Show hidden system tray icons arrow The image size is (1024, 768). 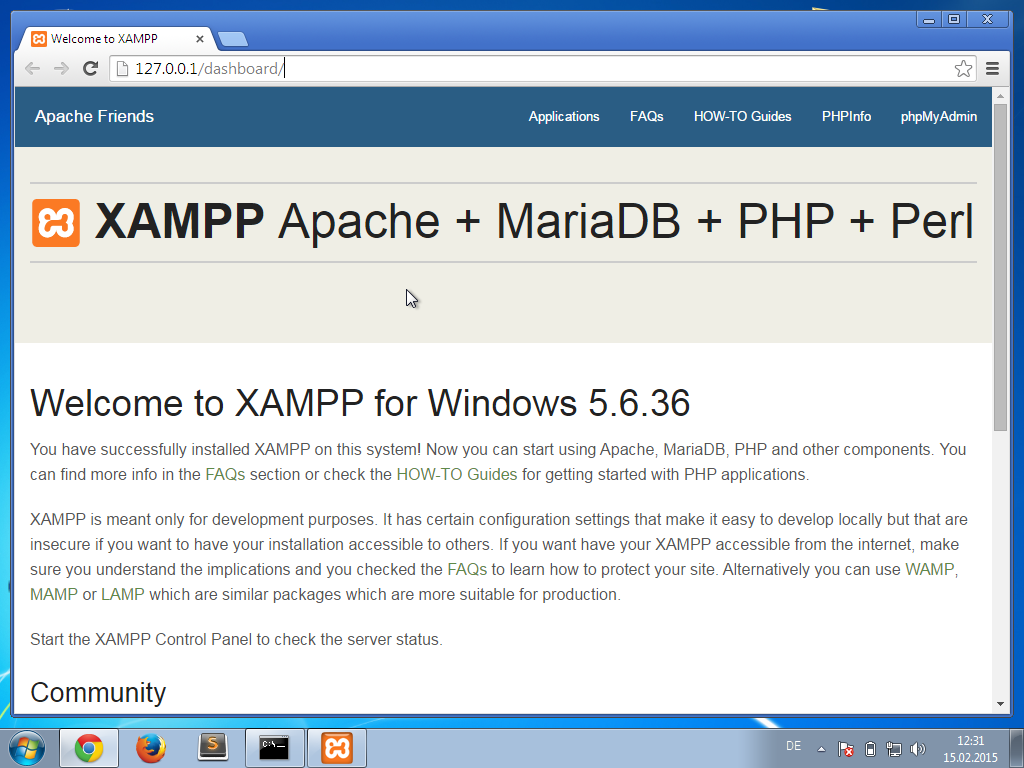click(x=821, y=749)
